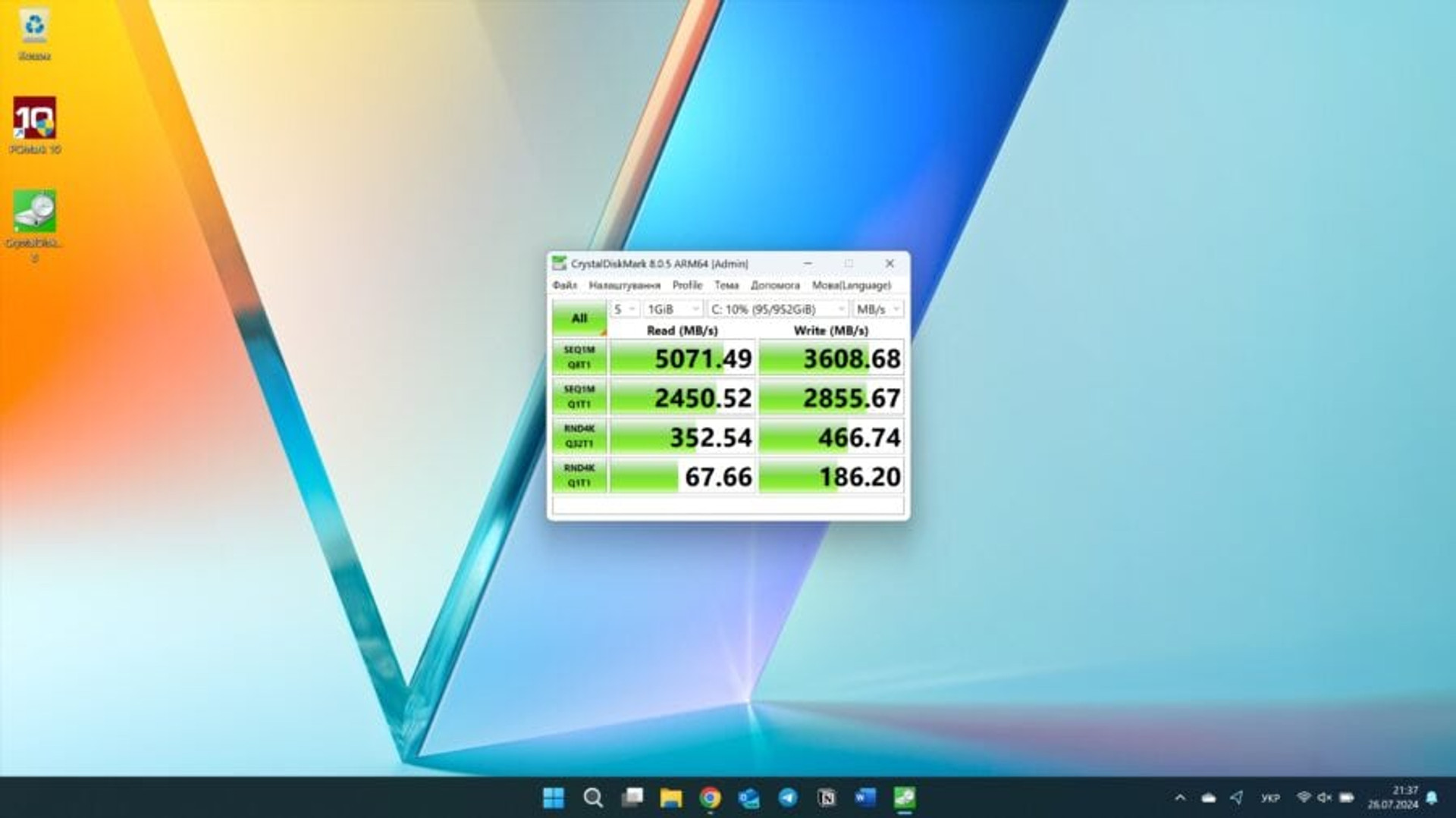Expand the drive selector showing C: 10%
The width and height of the screenshot is (1456, 818).
[x=778, y=309]
